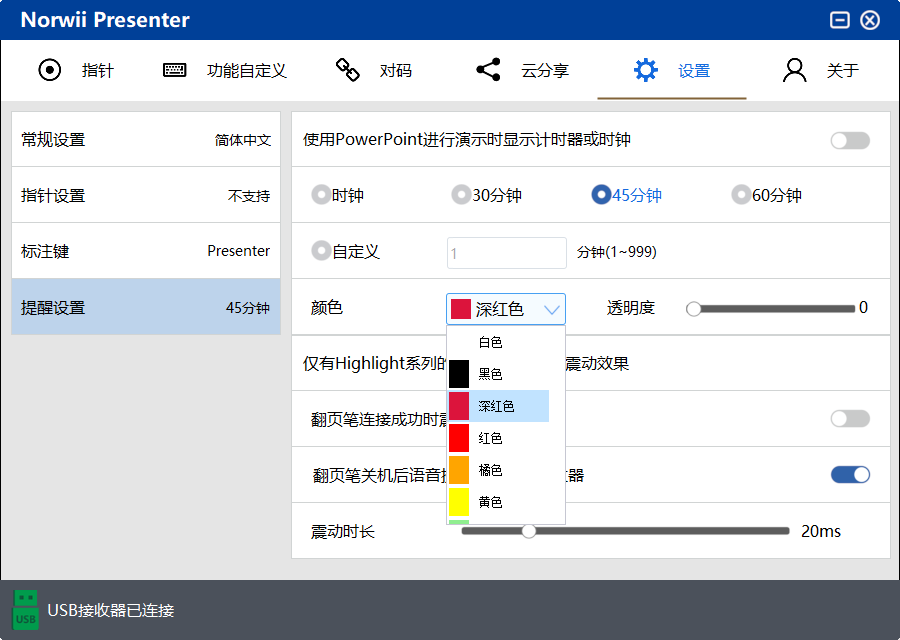900x640 pixels.
Task: Switch to the 对码 tab
Action: click(374, 70)
